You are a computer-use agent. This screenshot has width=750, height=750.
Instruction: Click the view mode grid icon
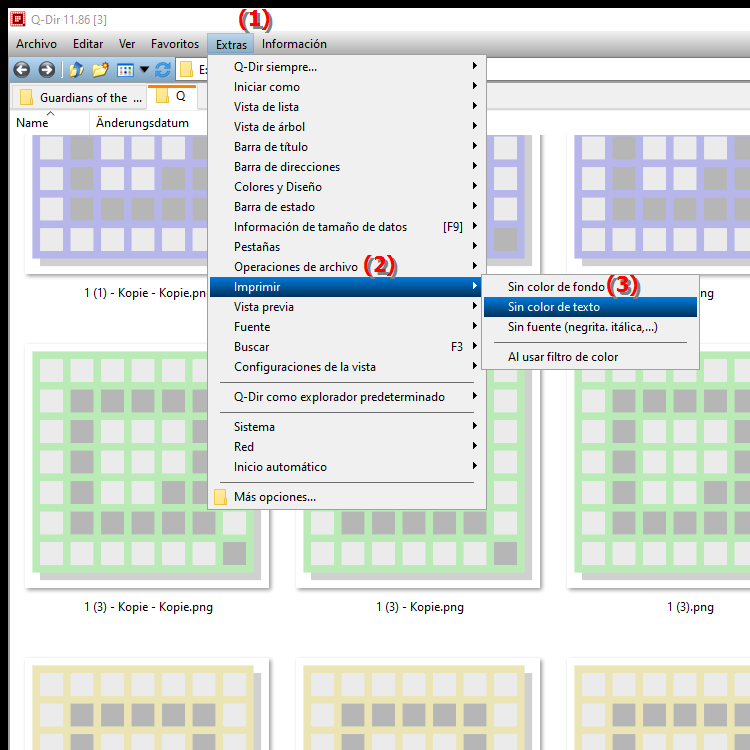[x=125, y=70]
